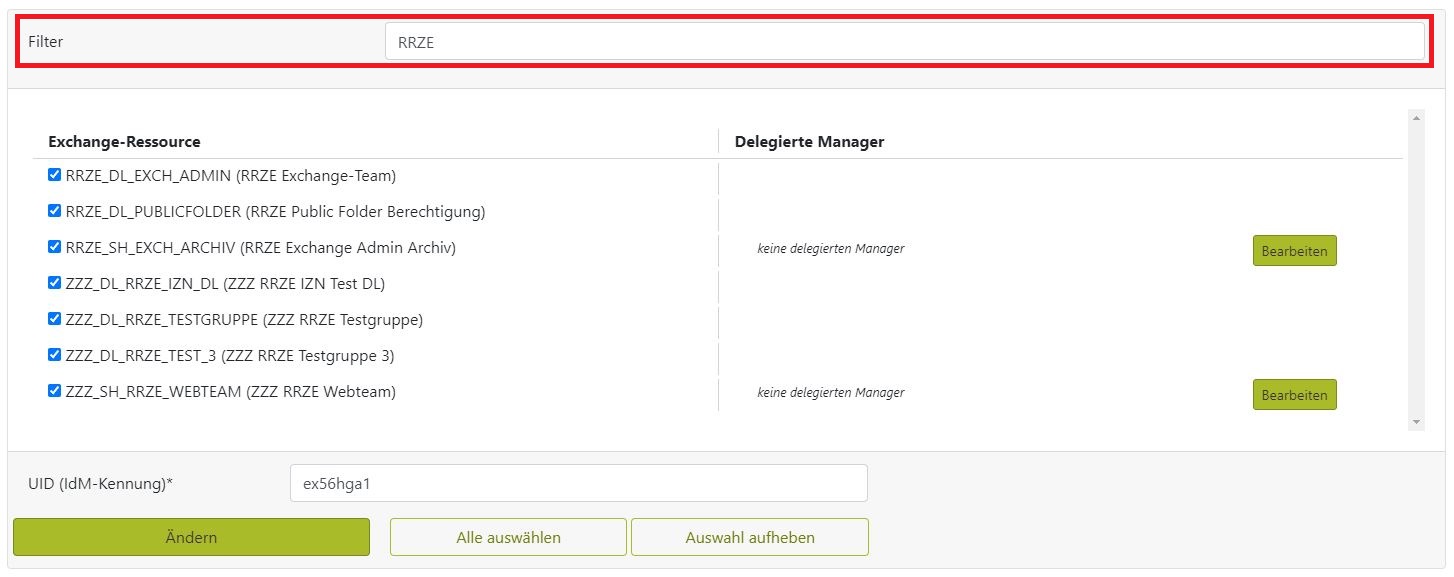This screenshot has width=1454, height=577.
Task: Click the Delegierte Manager column header
Action: (x=809, y=142)
